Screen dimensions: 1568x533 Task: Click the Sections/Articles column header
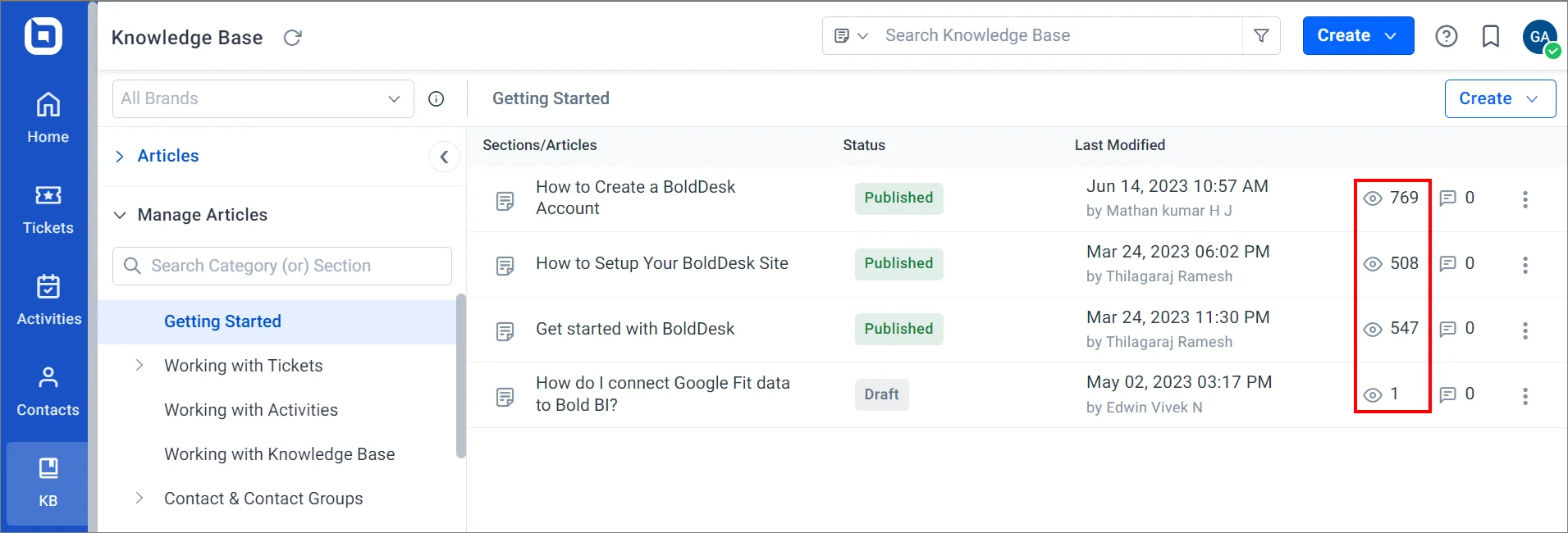(540, 145)
